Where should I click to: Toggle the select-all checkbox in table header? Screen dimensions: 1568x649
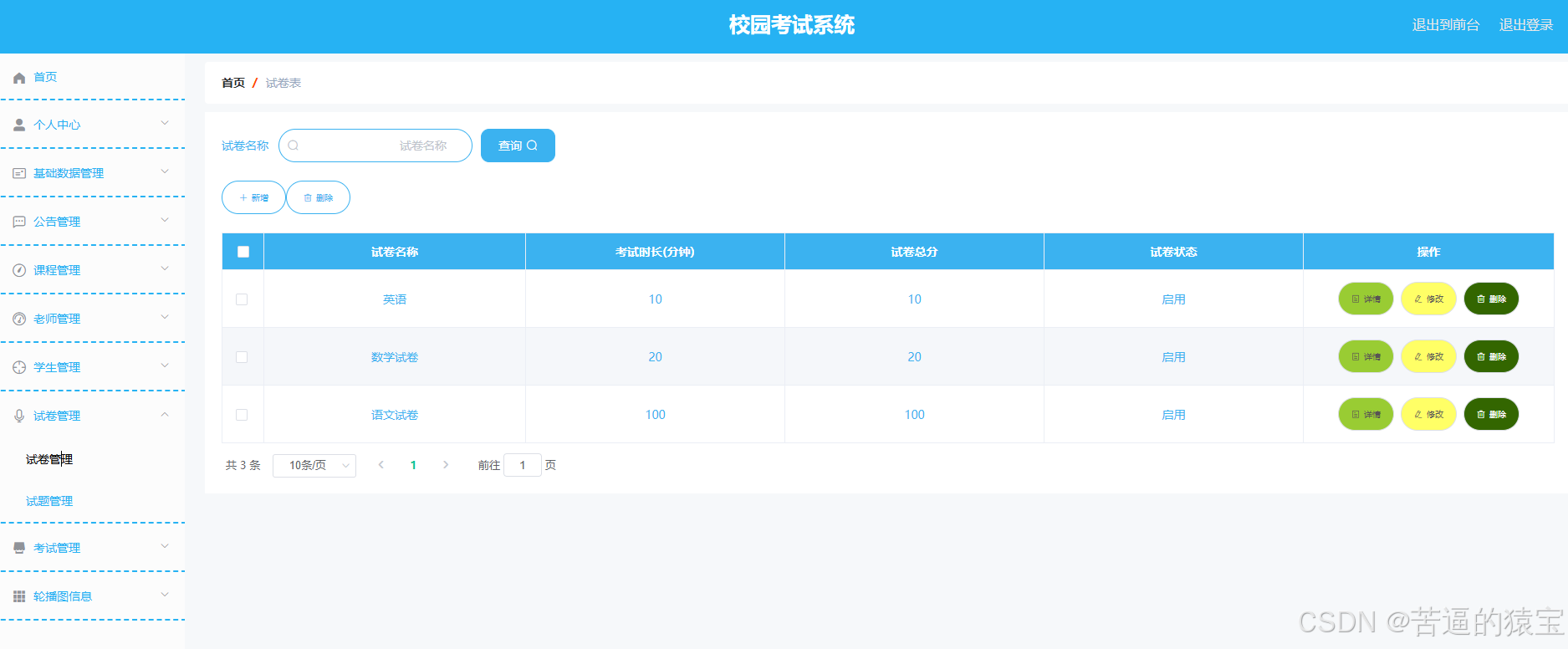coord(243,252)
